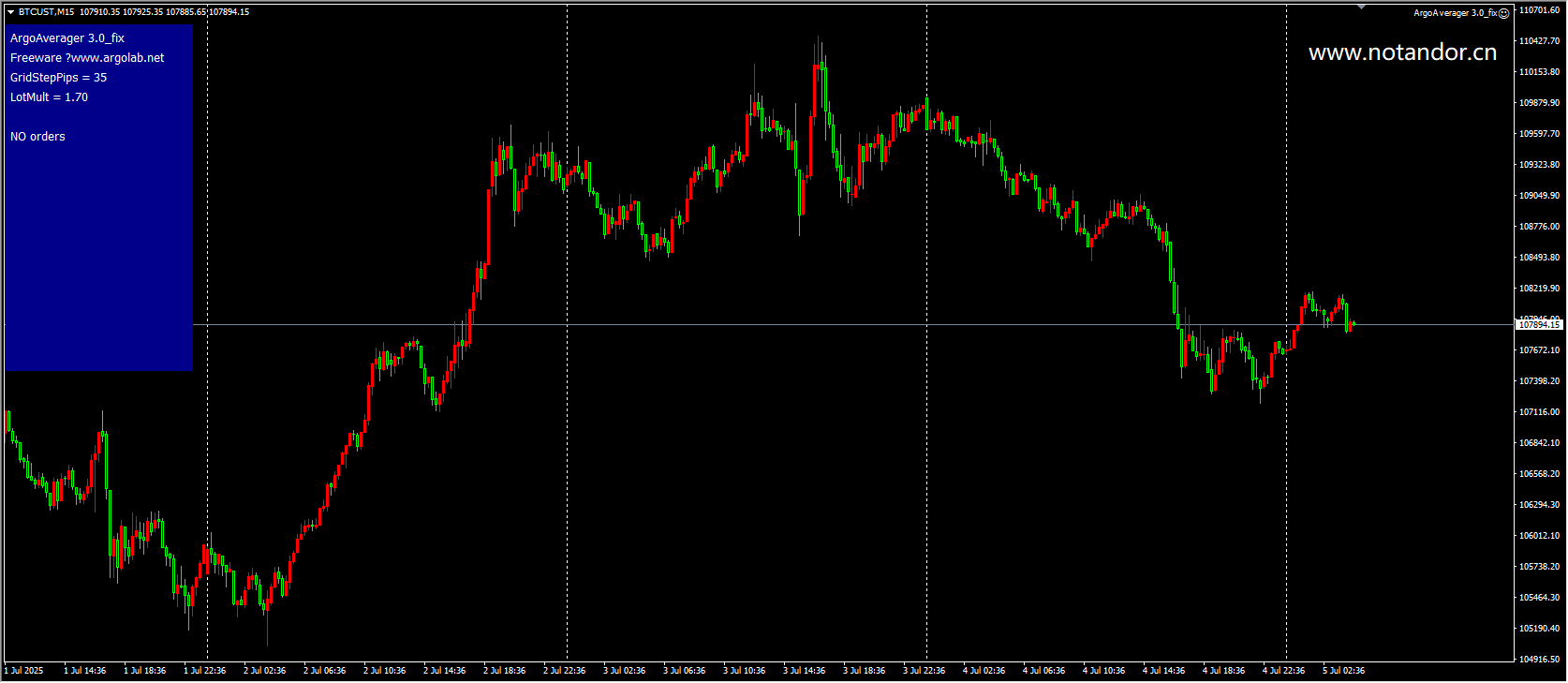Select the BTCUST,M15 symbol label
This screenshot has width=1568, height=683.
coord(46,12)
